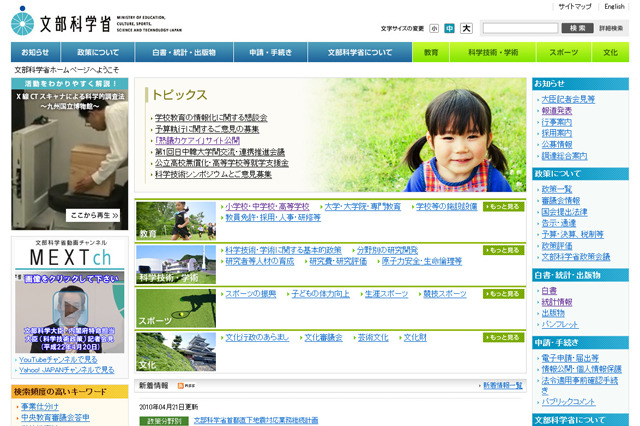Open sidebar link 大臣記者会見等
This screenshot has height=426, width=640.
568,99
